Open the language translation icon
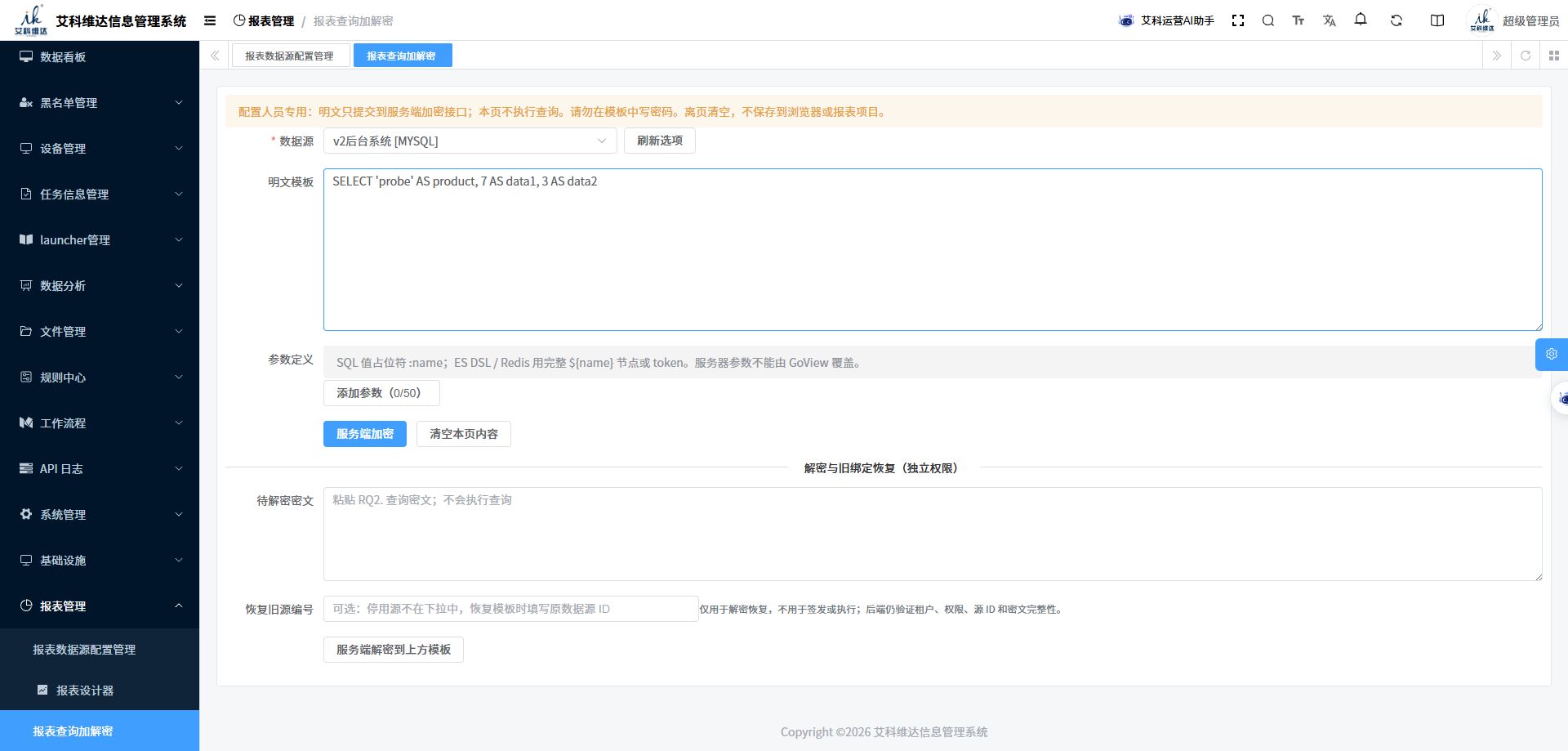 1330,20
